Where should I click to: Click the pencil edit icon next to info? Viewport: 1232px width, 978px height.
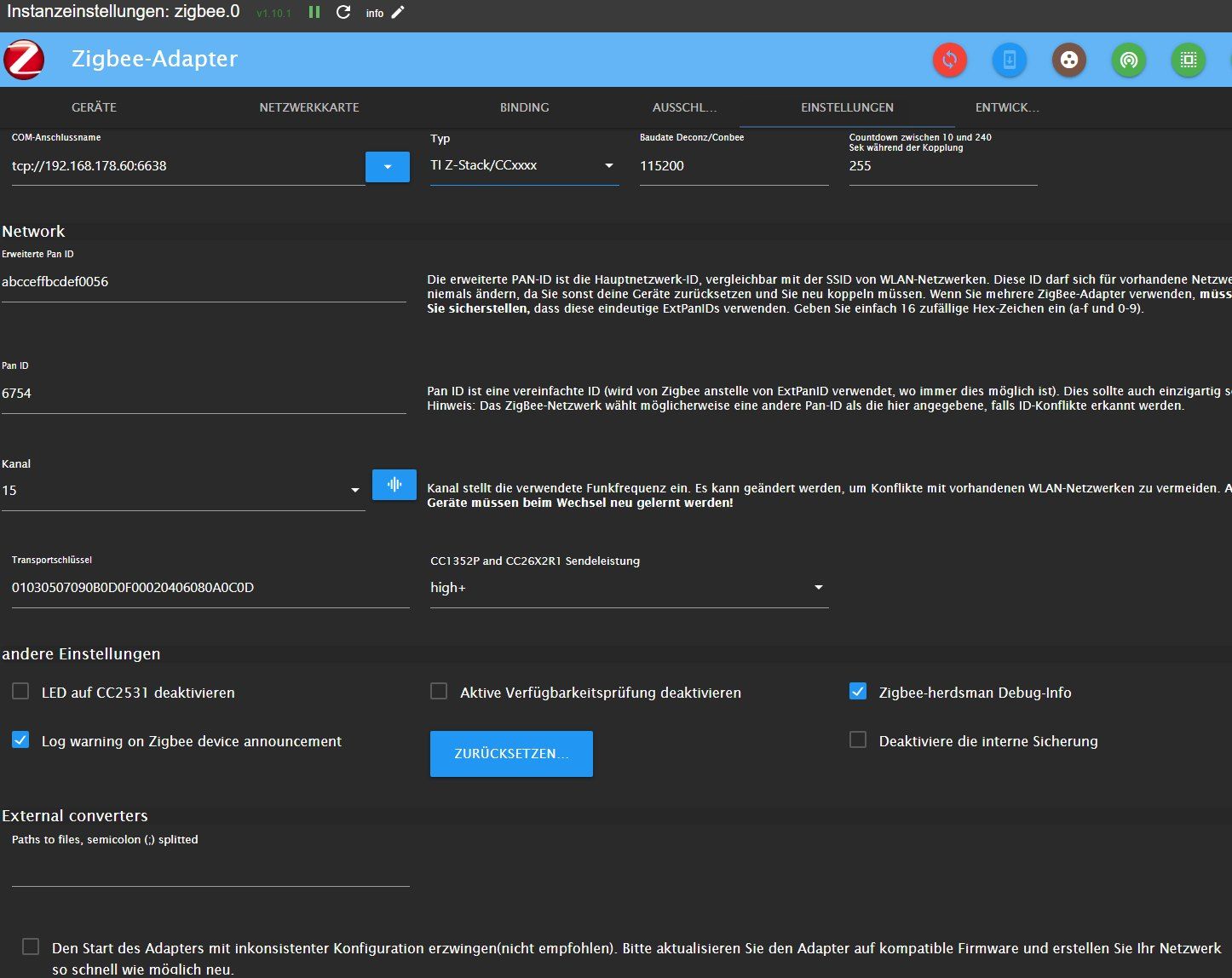(398, 13)
